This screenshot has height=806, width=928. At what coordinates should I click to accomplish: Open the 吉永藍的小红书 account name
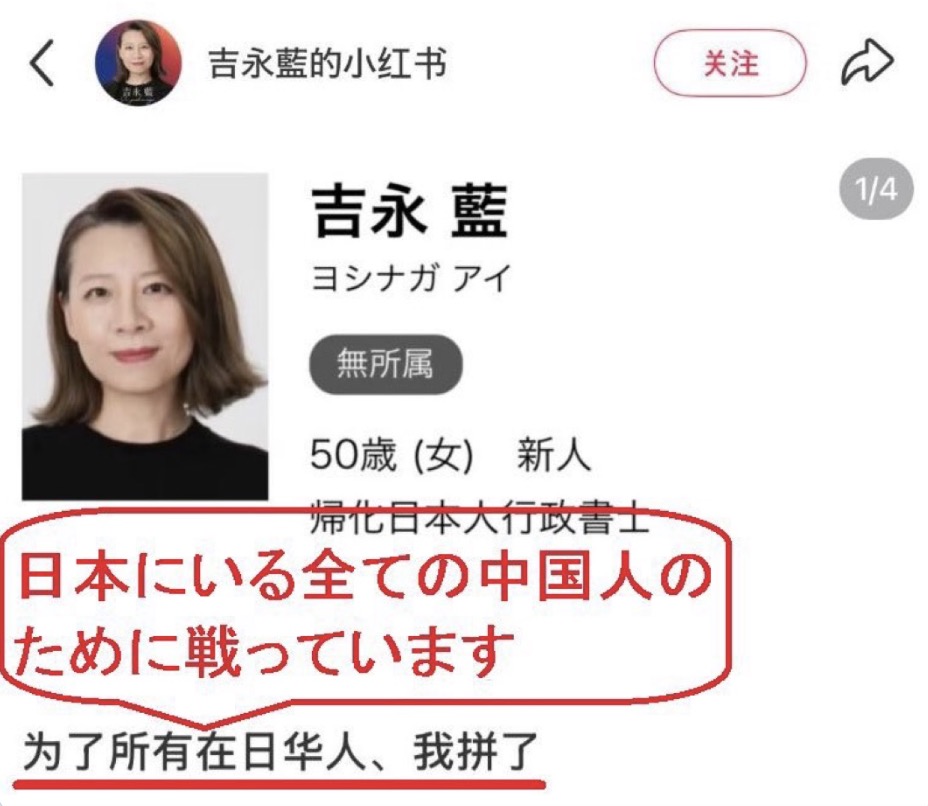click(327, 63)
